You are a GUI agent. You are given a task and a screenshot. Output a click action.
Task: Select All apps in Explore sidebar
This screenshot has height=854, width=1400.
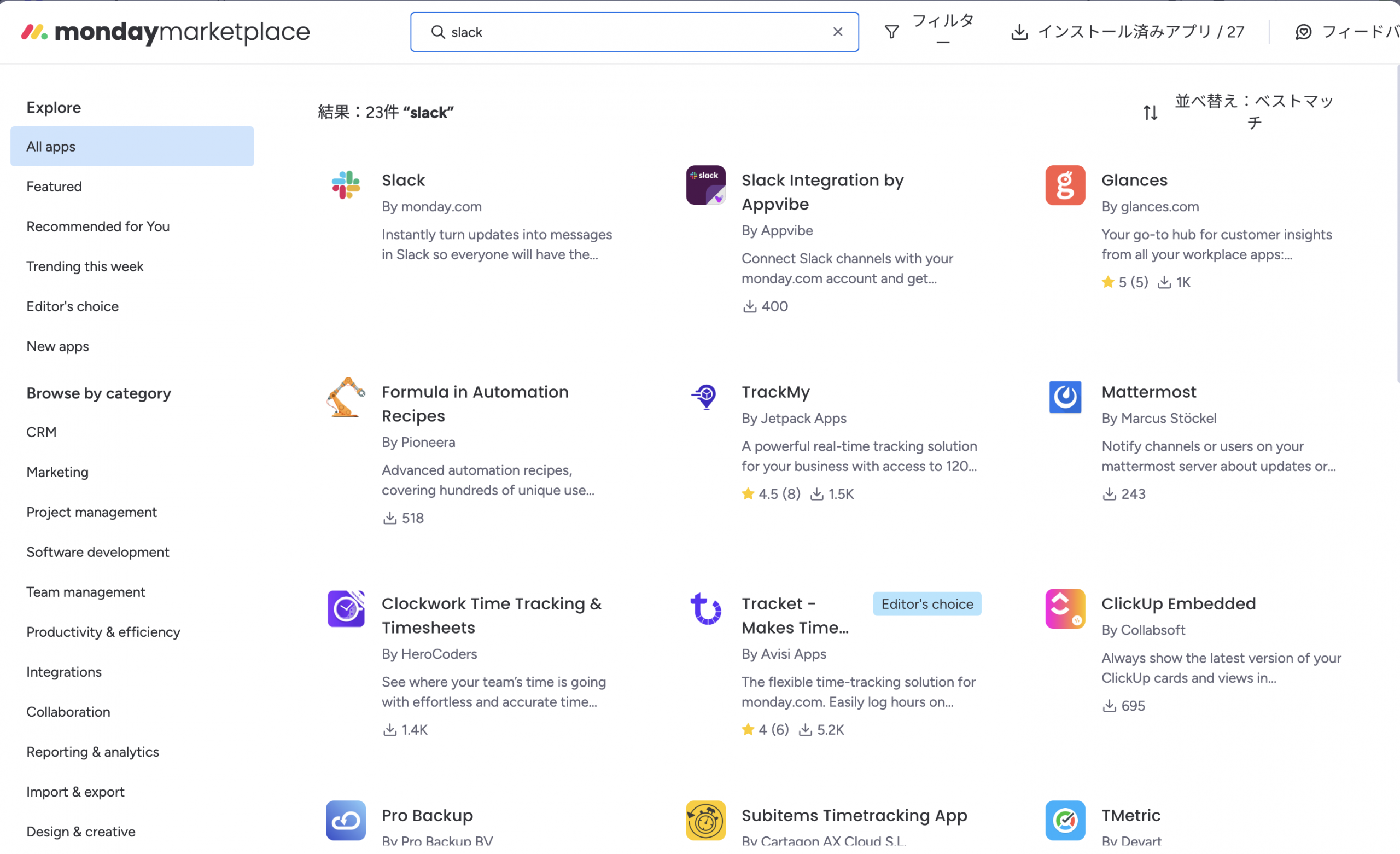tap(132, 147)
